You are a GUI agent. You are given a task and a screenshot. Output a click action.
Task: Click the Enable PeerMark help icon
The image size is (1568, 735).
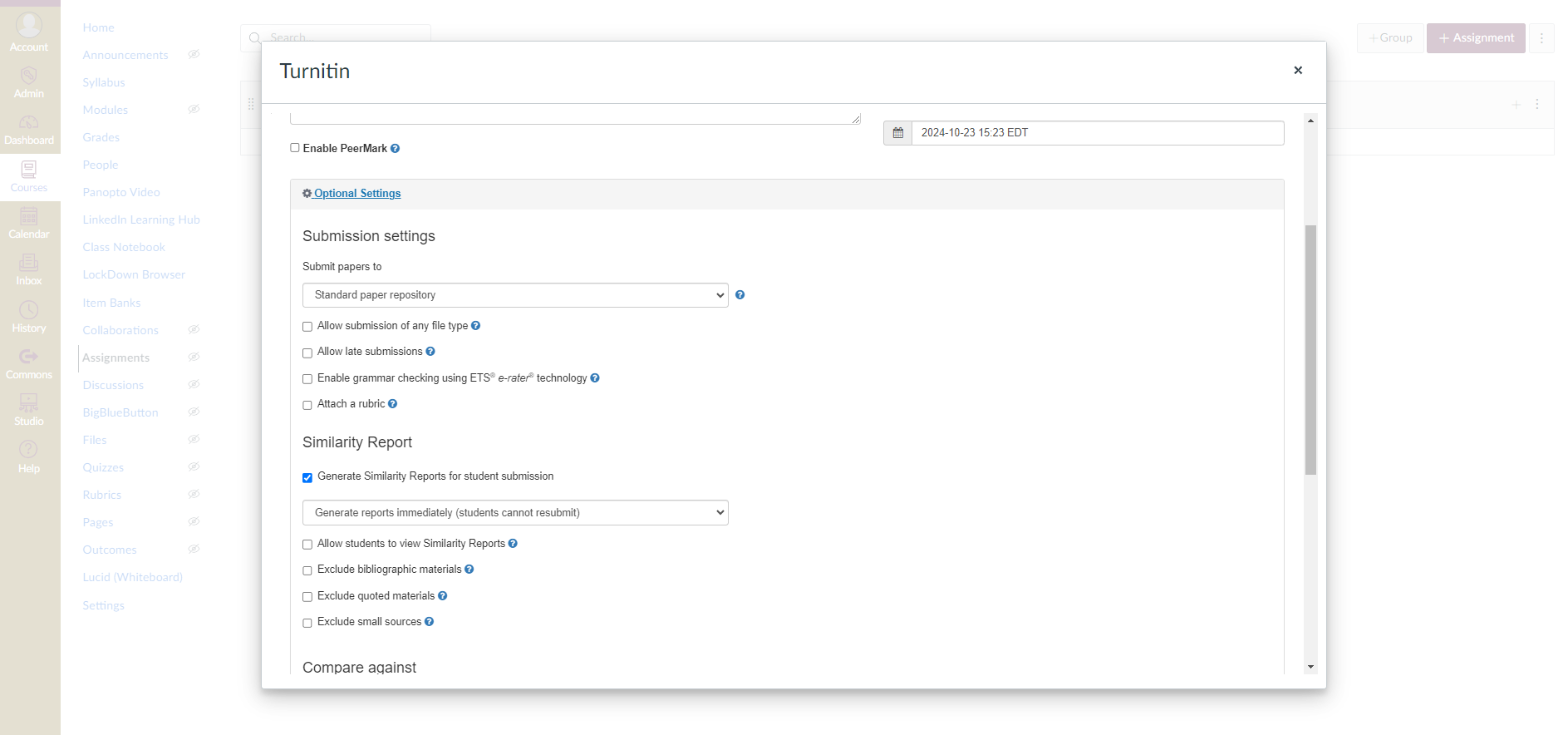[x=396, y=149]
